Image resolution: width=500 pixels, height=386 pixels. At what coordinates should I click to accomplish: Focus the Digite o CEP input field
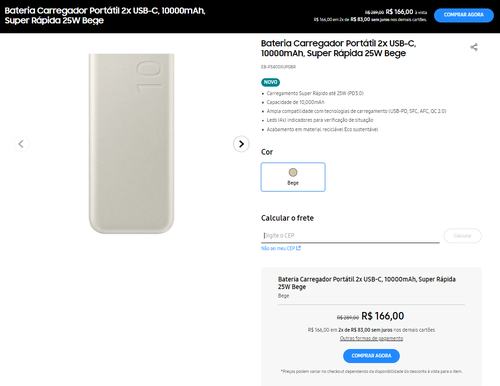(x=350, y=236)
